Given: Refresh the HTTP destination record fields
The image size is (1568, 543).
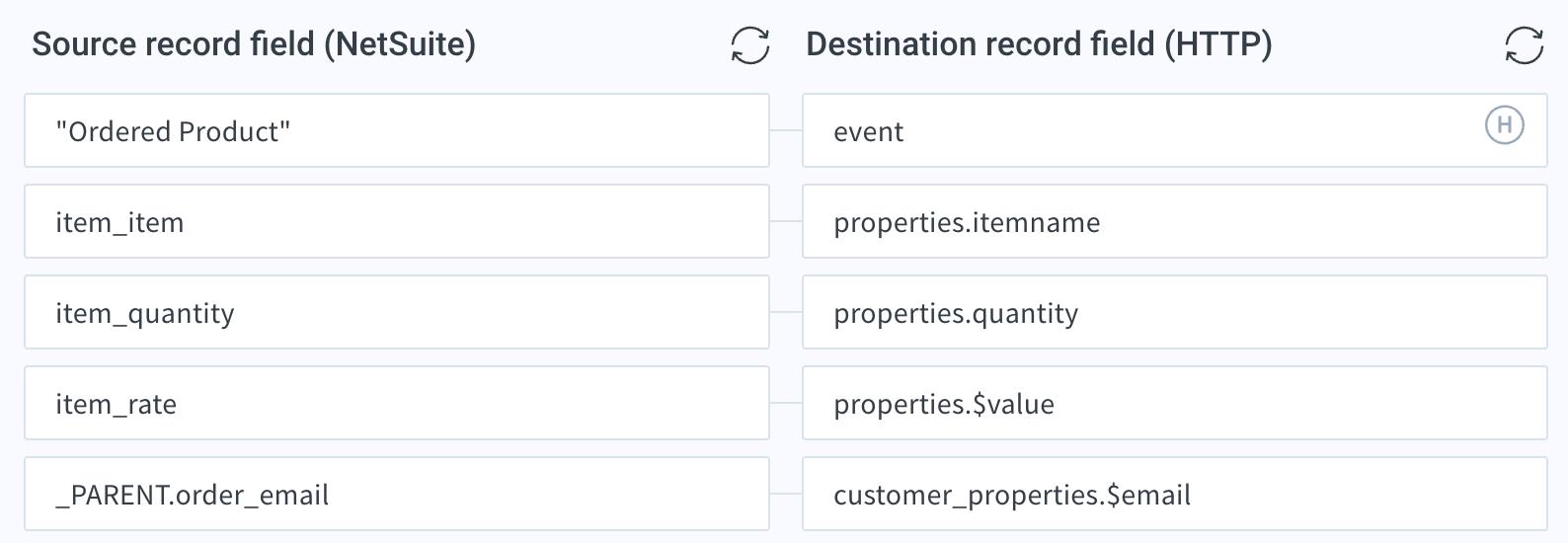Looking at the screenshot, I should pyautogui.click(x=1525, y=45).
